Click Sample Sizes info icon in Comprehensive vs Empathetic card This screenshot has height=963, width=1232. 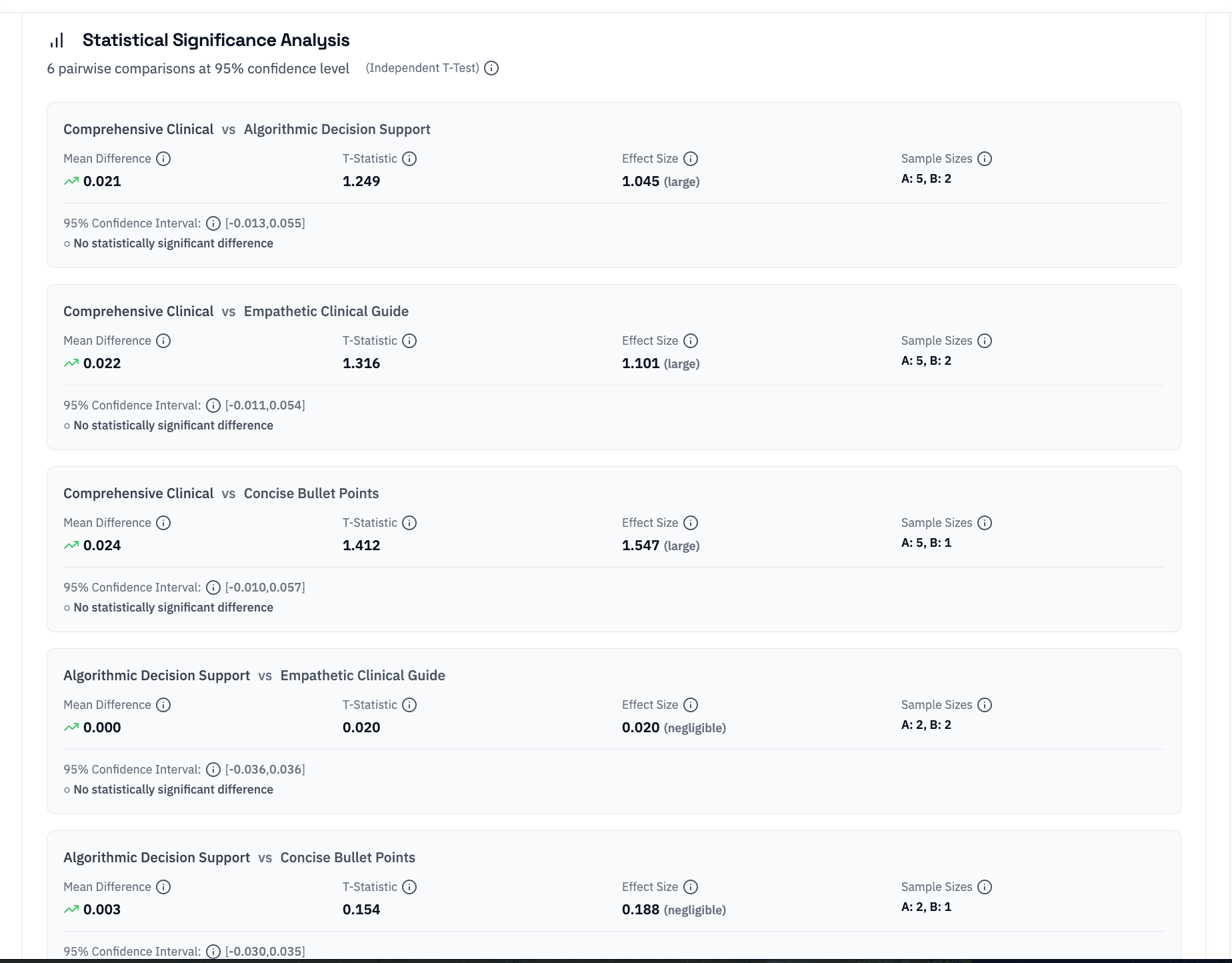(985, 341)
